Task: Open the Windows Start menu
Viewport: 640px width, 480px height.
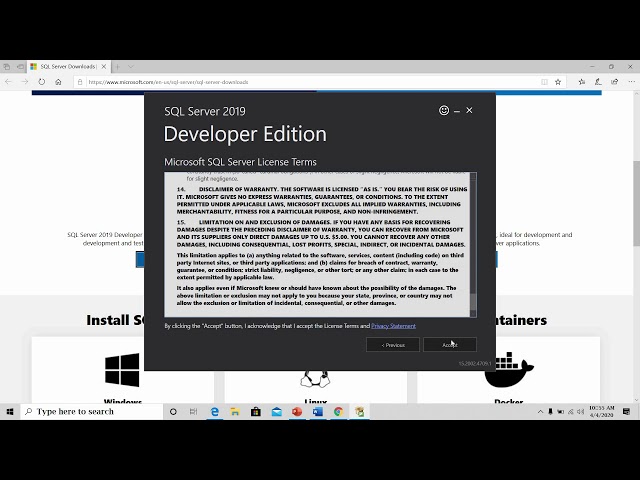Action: (x=10, y=411)
